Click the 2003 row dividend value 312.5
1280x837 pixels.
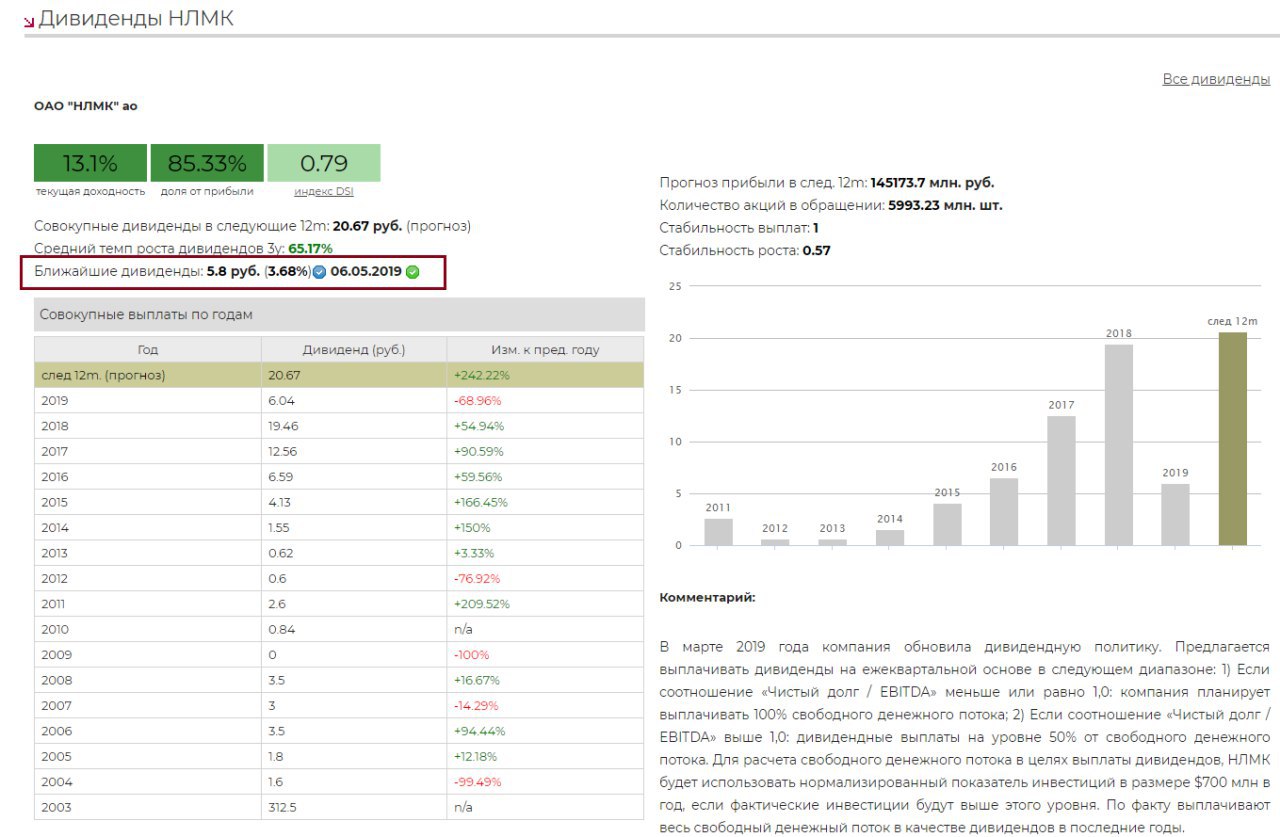[283, 807]
